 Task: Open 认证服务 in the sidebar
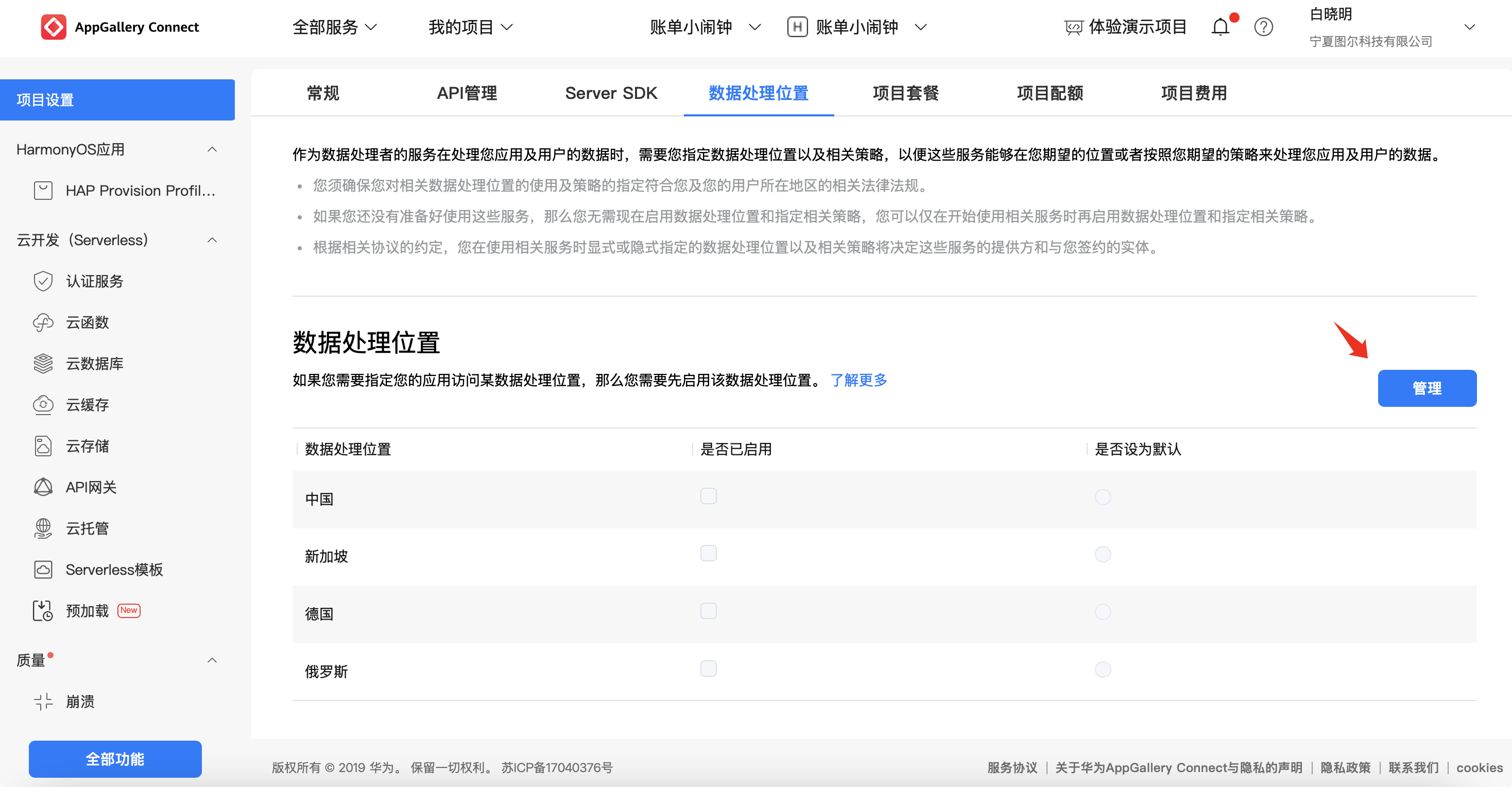click(95, 281)
